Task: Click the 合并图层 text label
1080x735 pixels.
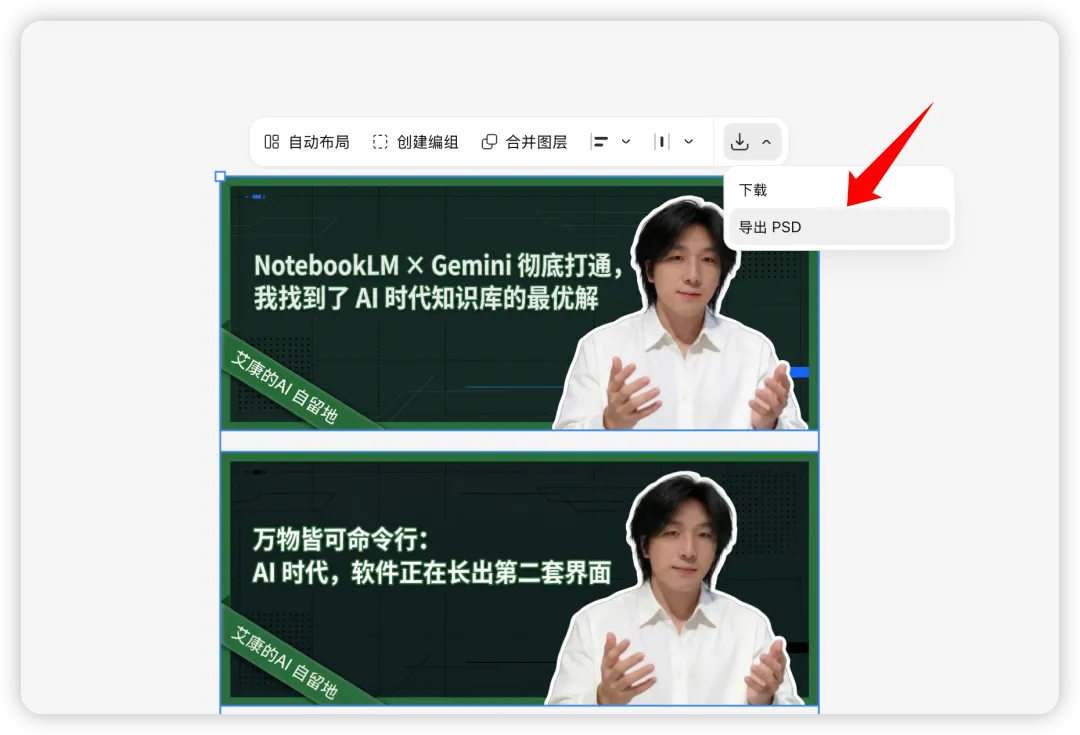Action: pyautogui.click(x=537, y=142)
